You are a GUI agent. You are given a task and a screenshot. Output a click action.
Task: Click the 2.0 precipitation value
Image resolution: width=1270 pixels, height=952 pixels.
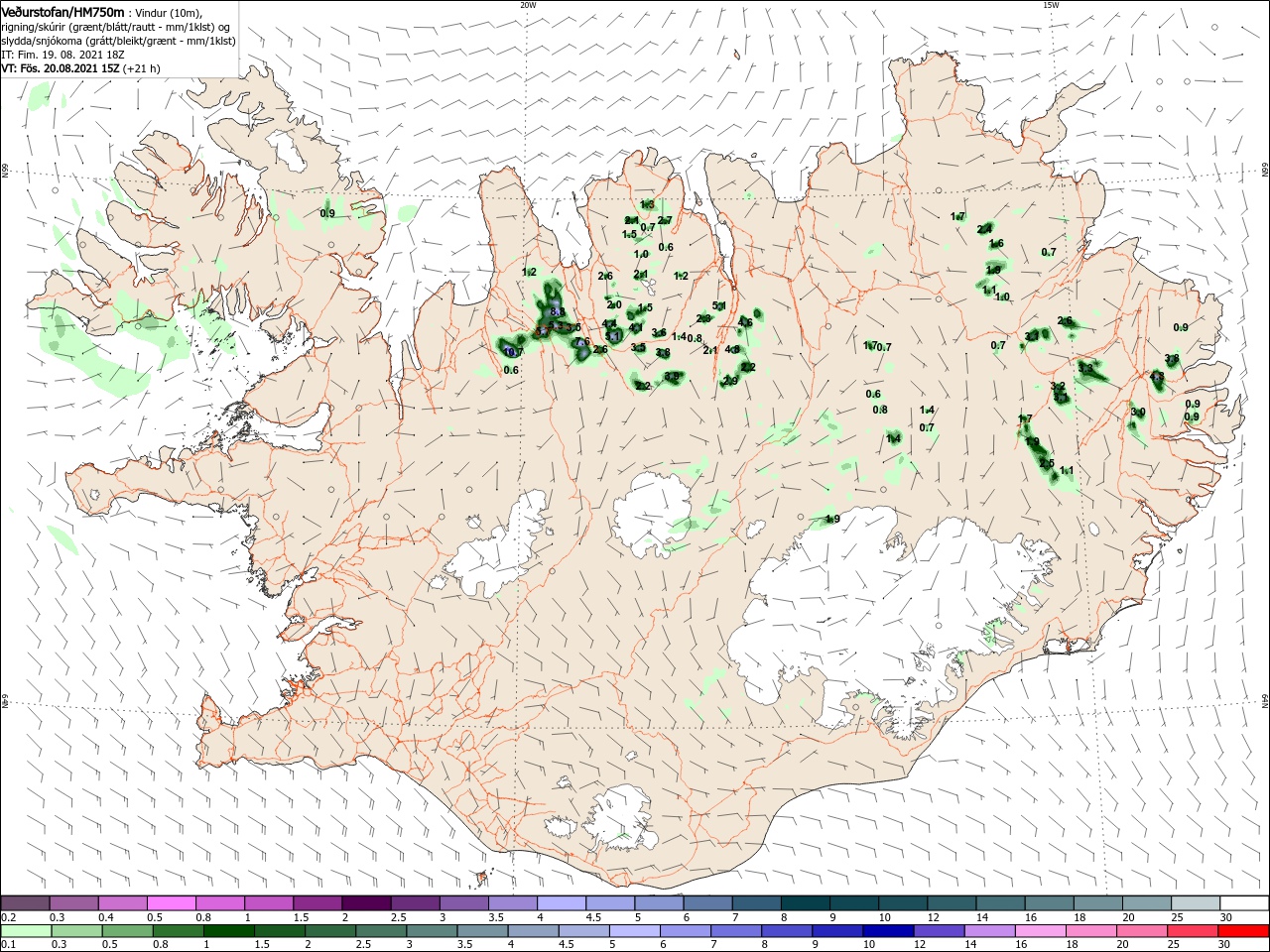(614, 304)
